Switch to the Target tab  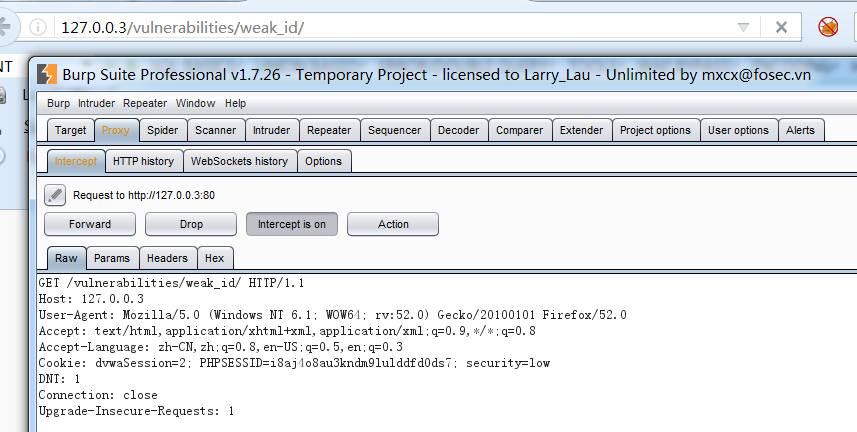(71, 130)
